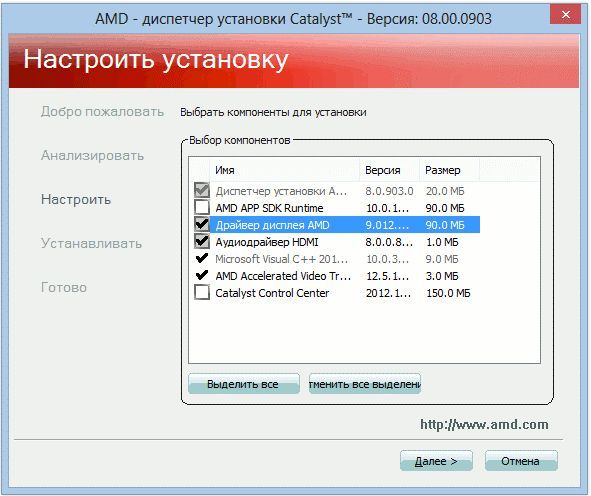591x496 pixels.
Task: Select the Анализировать step in sidebar
Action: click(x=92, y=155)
